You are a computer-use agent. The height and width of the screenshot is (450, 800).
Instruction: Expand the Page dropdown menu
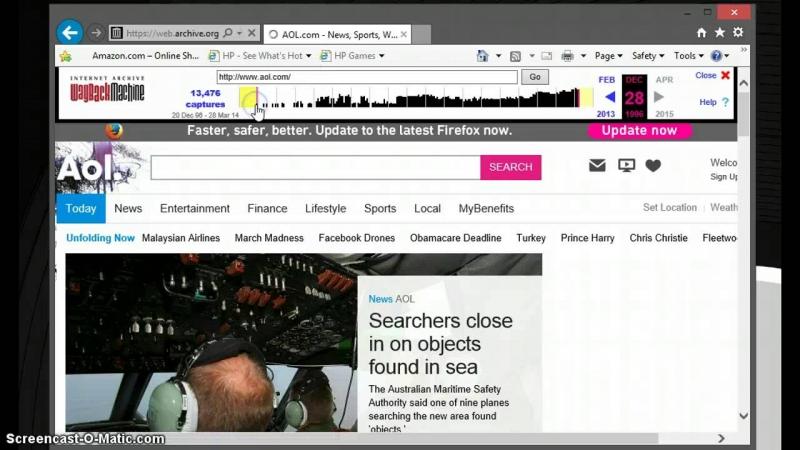[x=608, y=56]
